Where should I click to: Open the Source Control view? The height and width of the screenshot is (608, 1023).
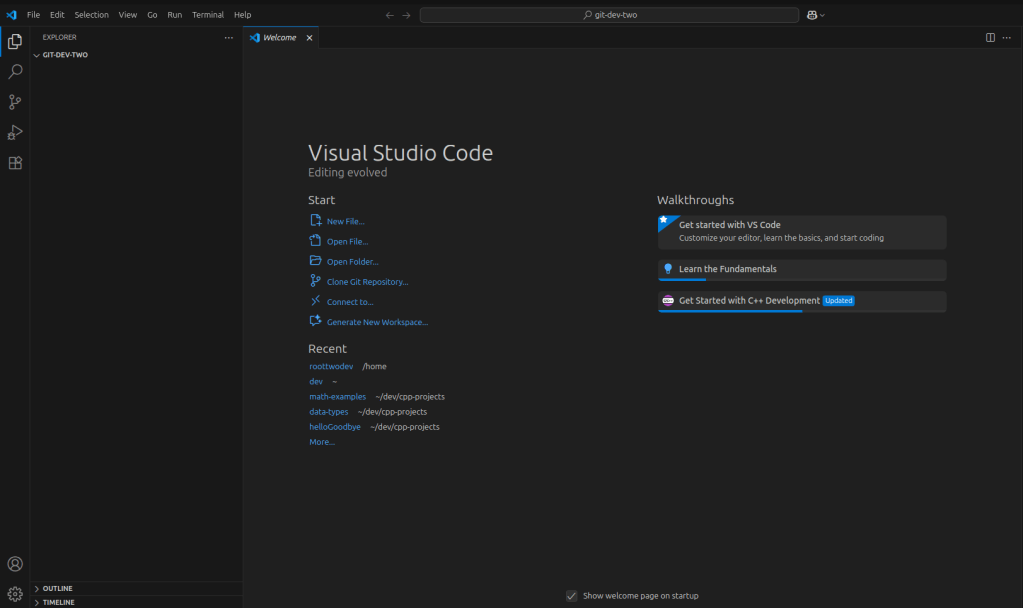tap(15, 102)
